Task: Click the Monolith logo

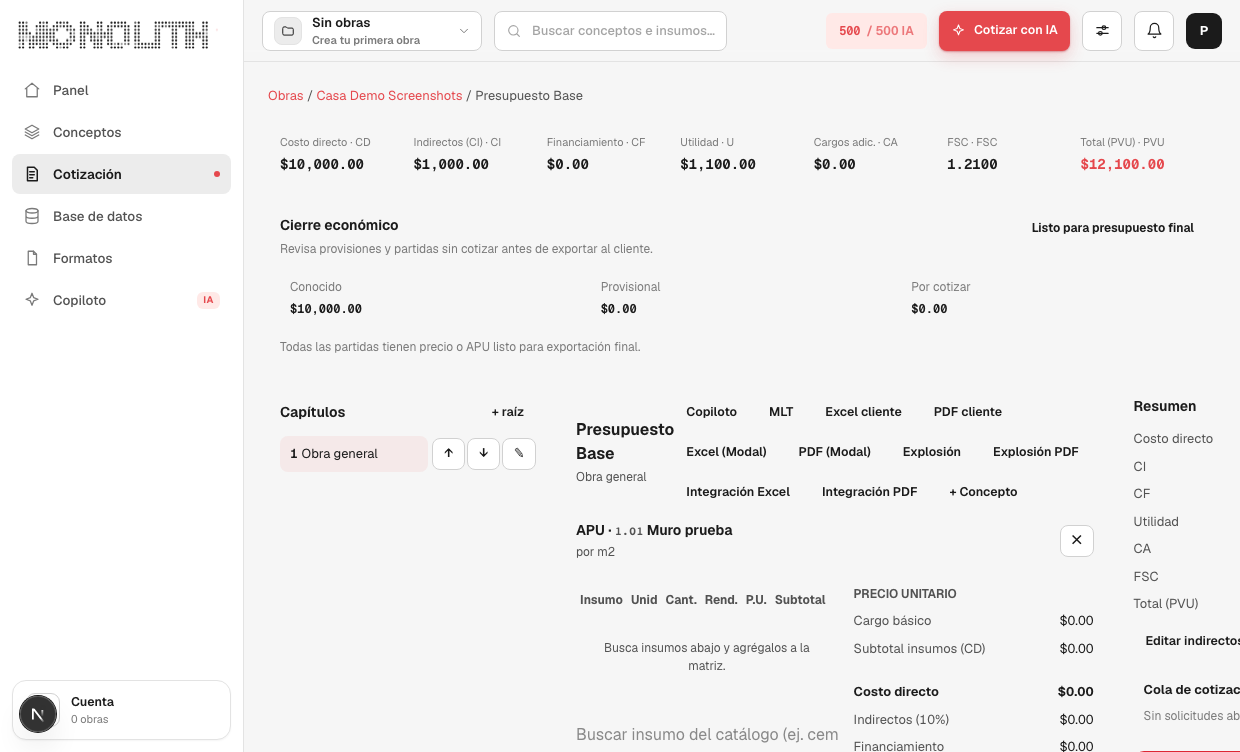Action: click(114, 35)
